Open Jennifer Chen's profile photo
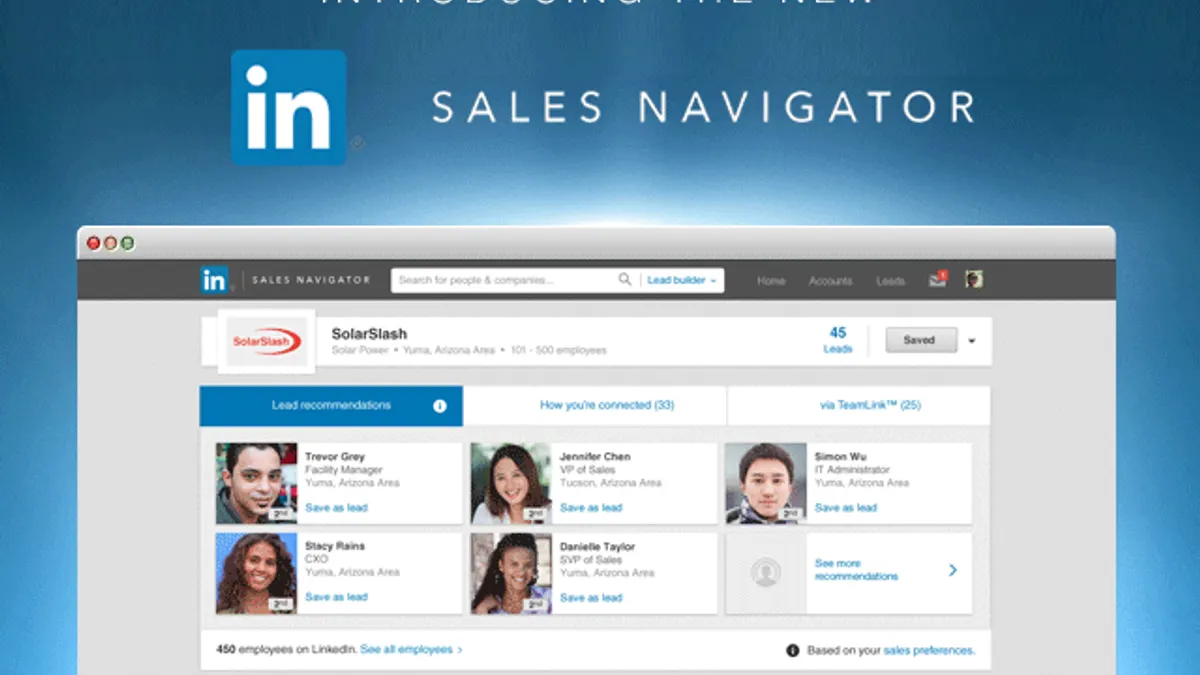This screenshot has width=1200, height=675. tap(511, 484)
